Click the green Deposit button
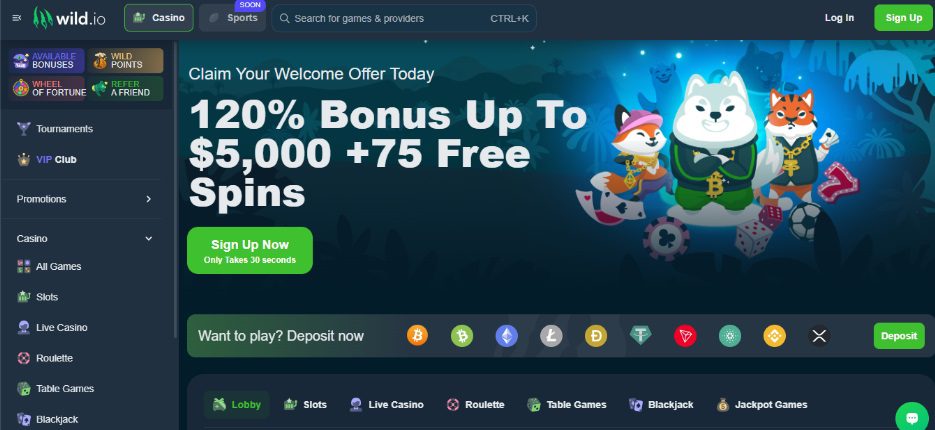 click(x=899, y=336)
